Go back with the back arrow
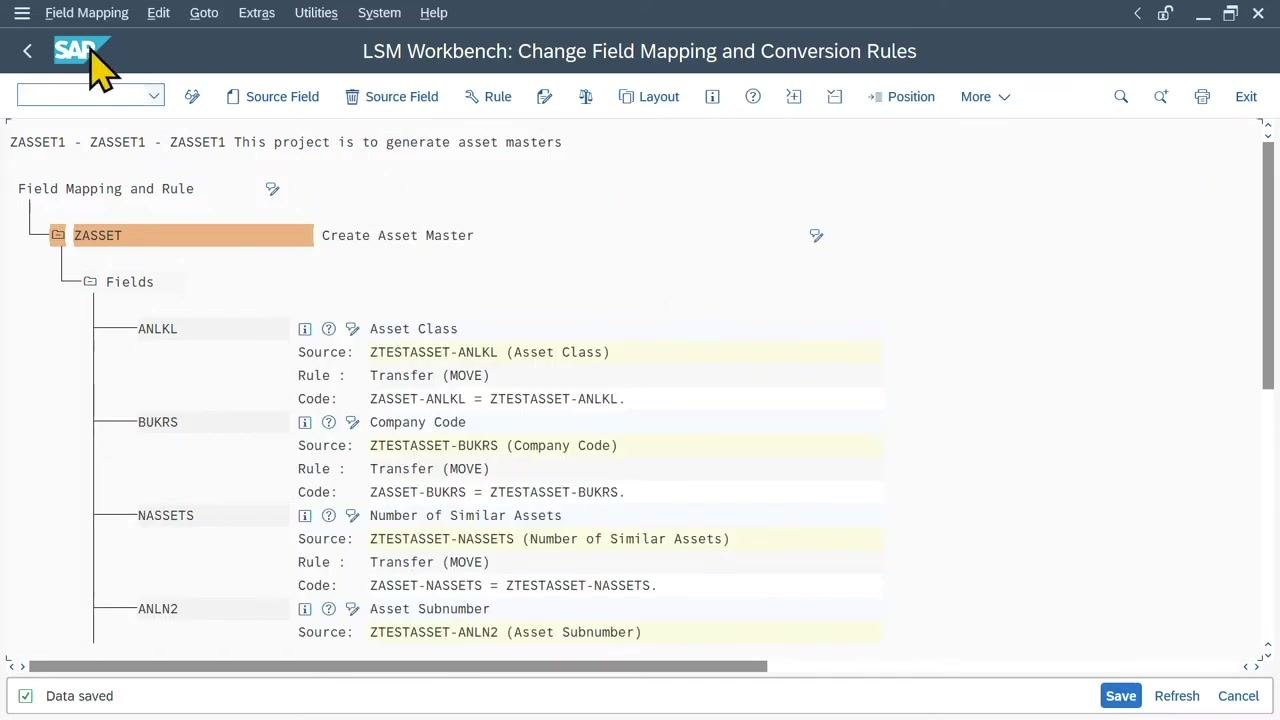Screen dimensions: 1280x720 27,51
